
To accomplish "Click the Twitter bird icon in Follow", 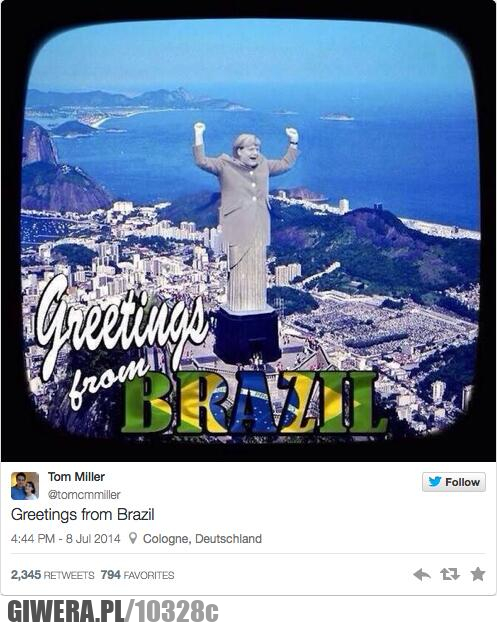I will (x=435, y=481).
